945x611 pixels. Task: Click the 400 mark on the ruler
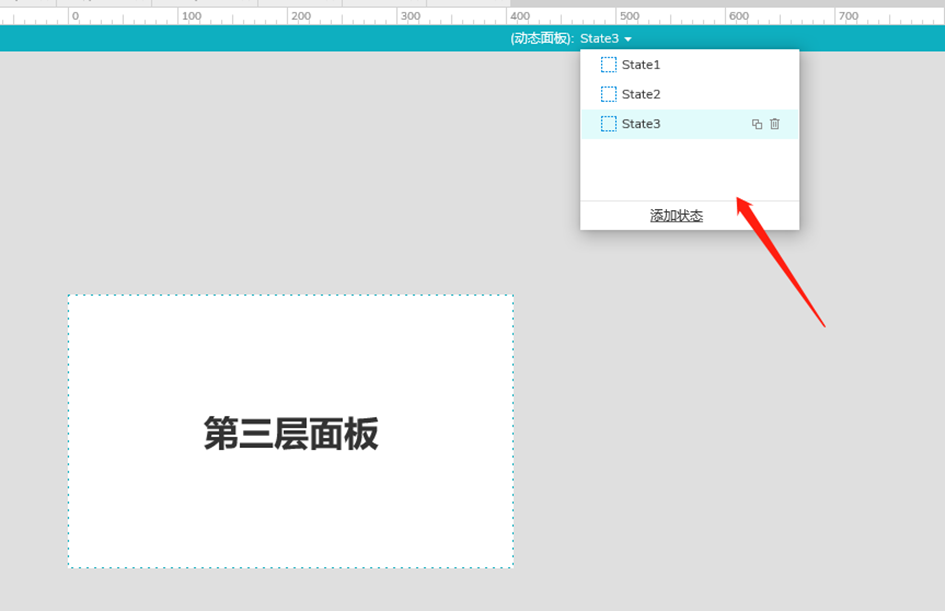click(x=520, y=16)
